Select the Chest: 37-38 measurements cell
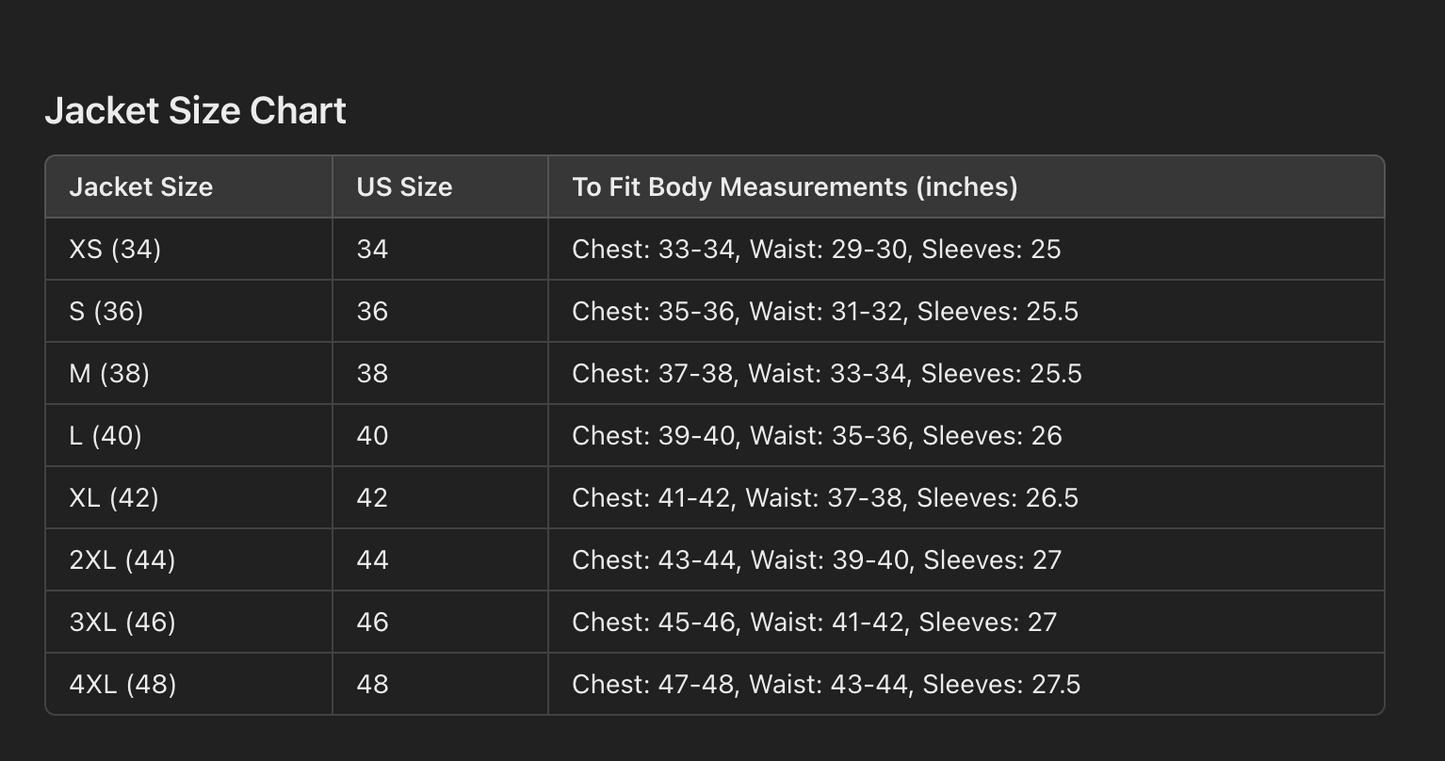This screenshot has height=761, width=1445. point(827,373)
